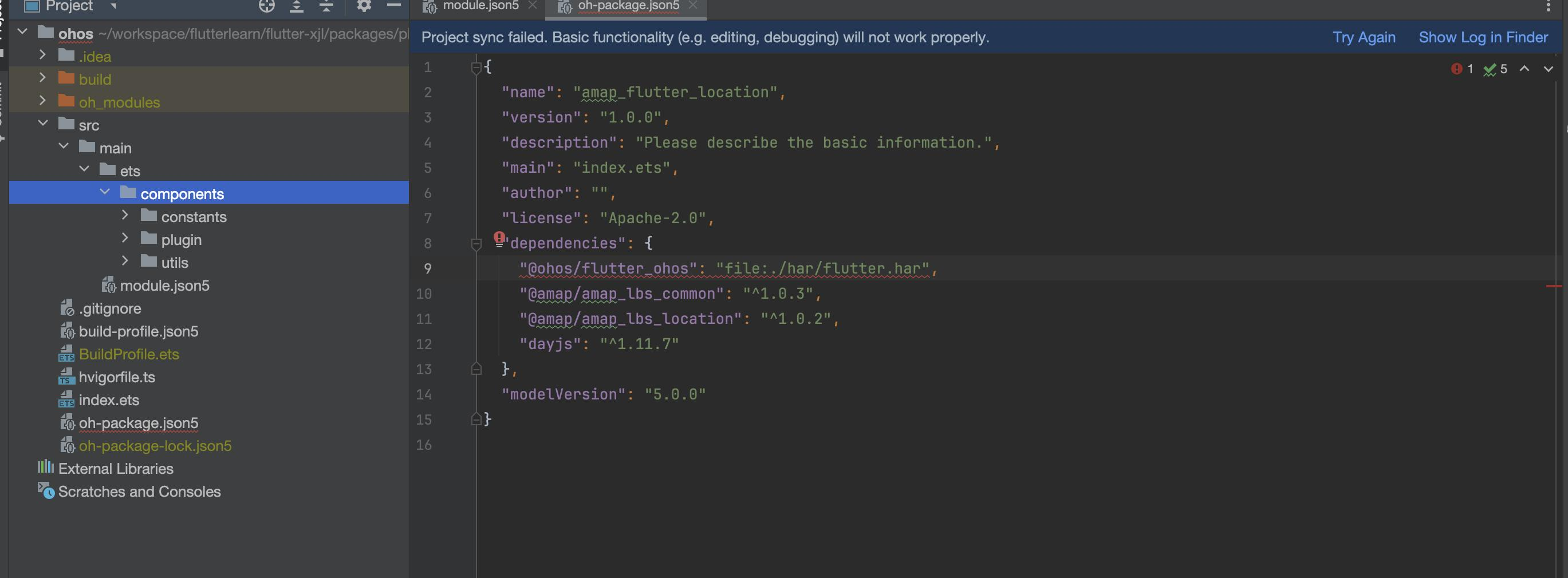Click Show Log in Finder link
Viewport: 1568px width, 578px height.
coord(1483,38)
